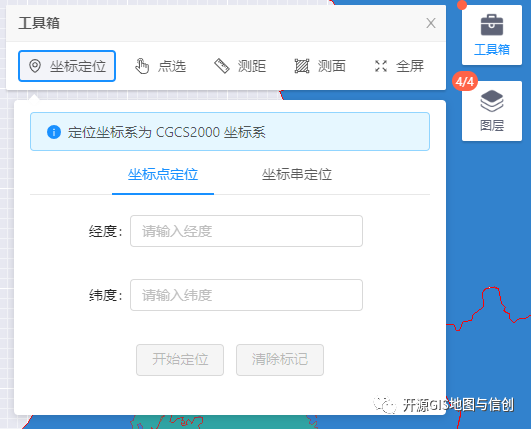Select the 坐标定位 coordinate location tool
This screenshot has height=429, width=531.
click(x=67, y=66)
